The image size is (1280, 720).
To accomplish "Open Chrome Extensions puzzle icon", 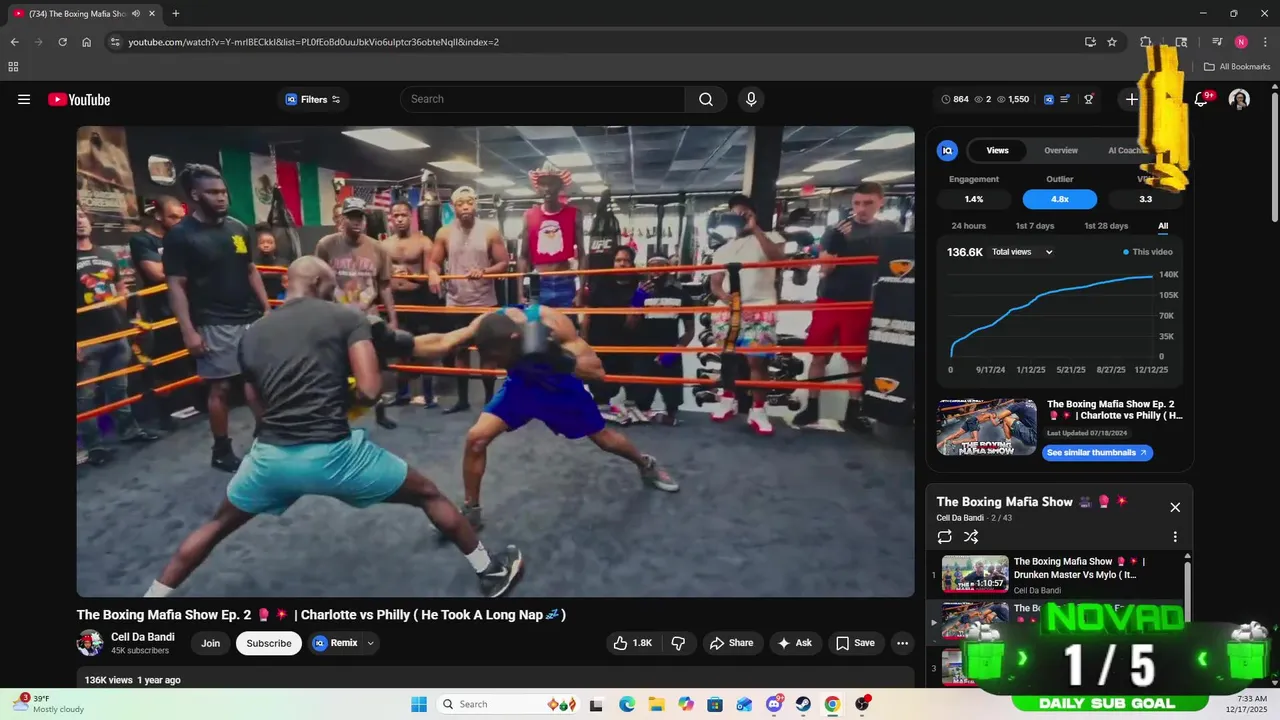I will (x=1146, y=42).
